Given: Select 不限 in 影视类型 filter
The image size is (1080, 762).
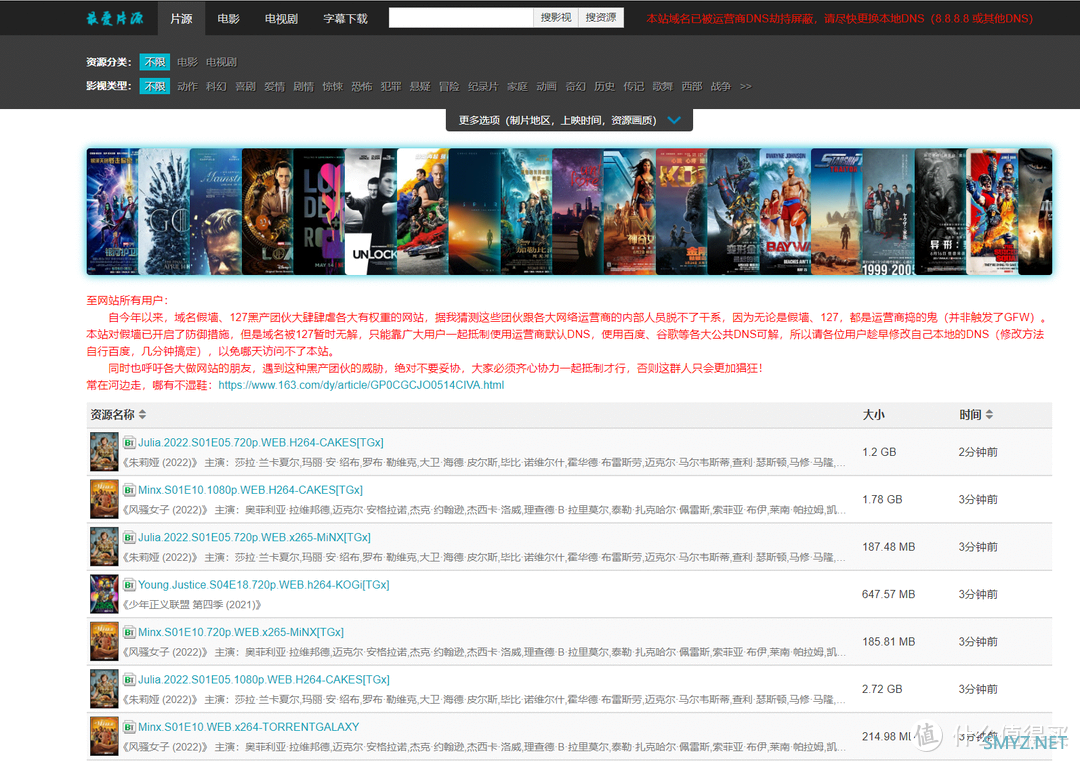Looking at the screenshot, I should coord(154,86).
